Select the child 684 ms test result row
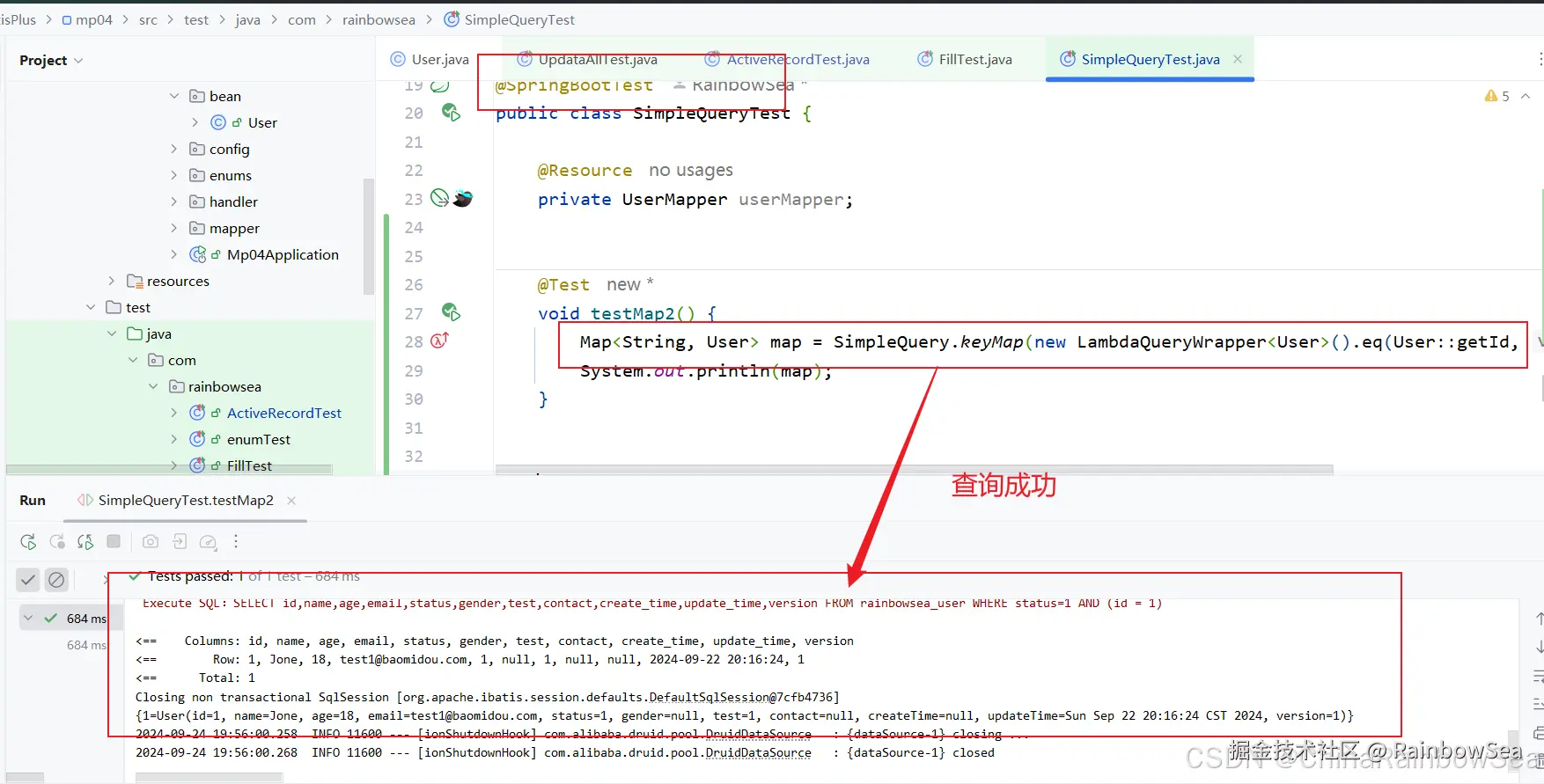 pyautogui.click(x=86, y=645)
